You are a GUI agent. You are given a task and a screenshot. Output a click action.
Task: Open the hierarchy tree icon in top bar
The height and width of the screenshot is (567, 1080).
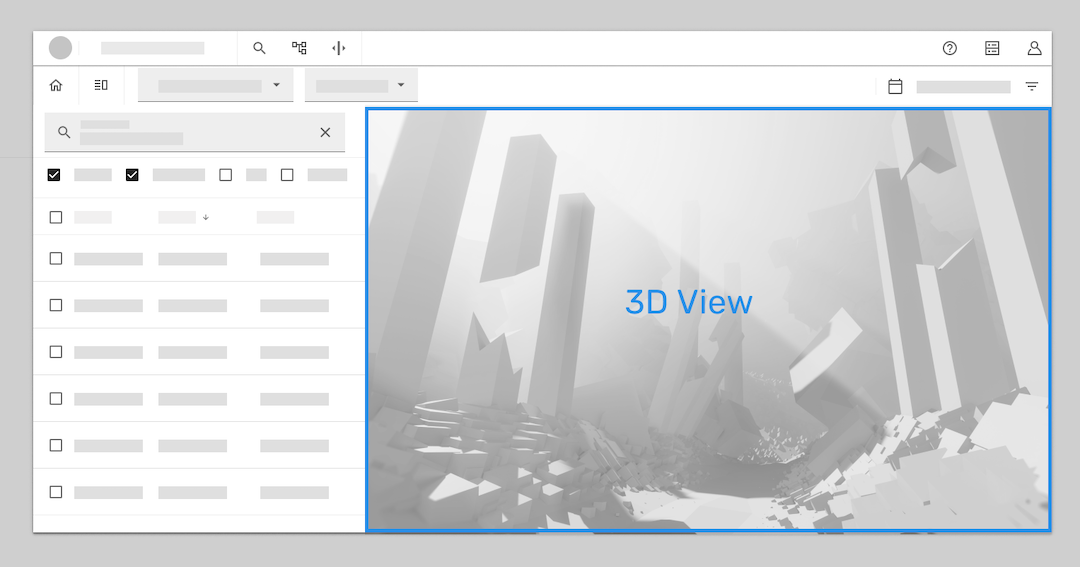299,48
